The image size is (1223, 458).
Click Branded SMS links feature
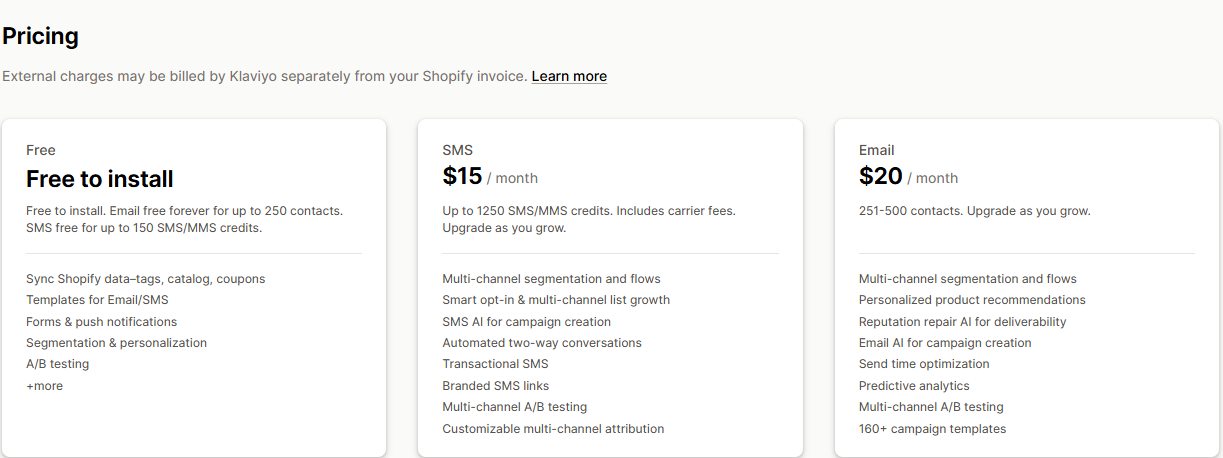tap(495, 386)
